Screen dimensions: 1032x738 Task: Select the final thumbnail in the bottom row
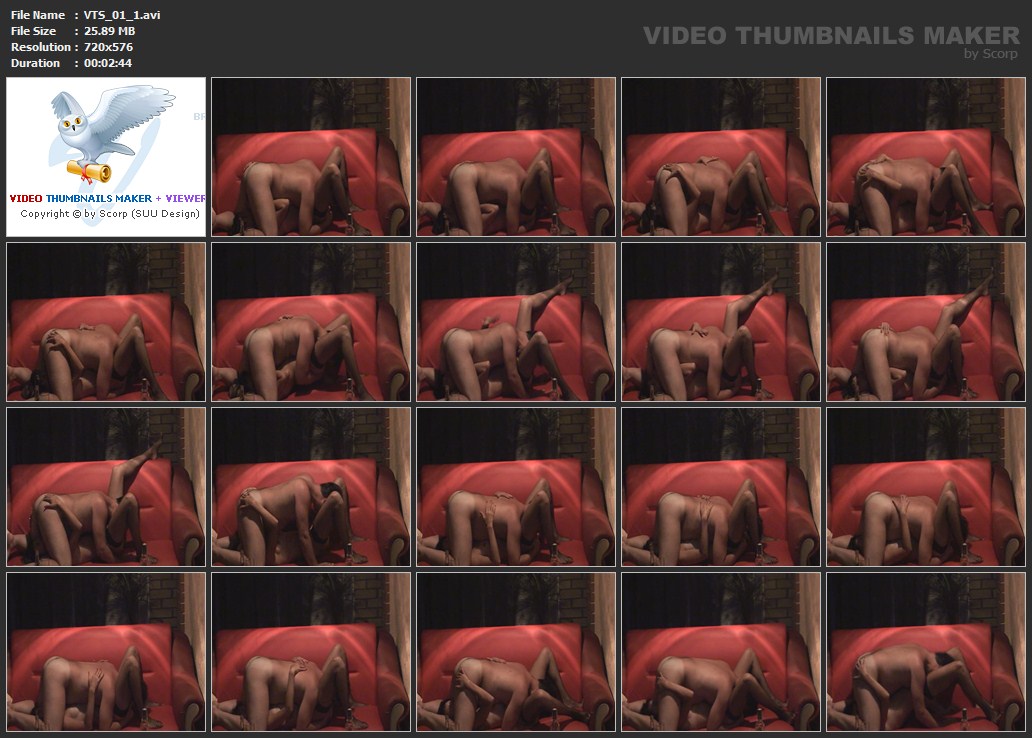point(926,652)
